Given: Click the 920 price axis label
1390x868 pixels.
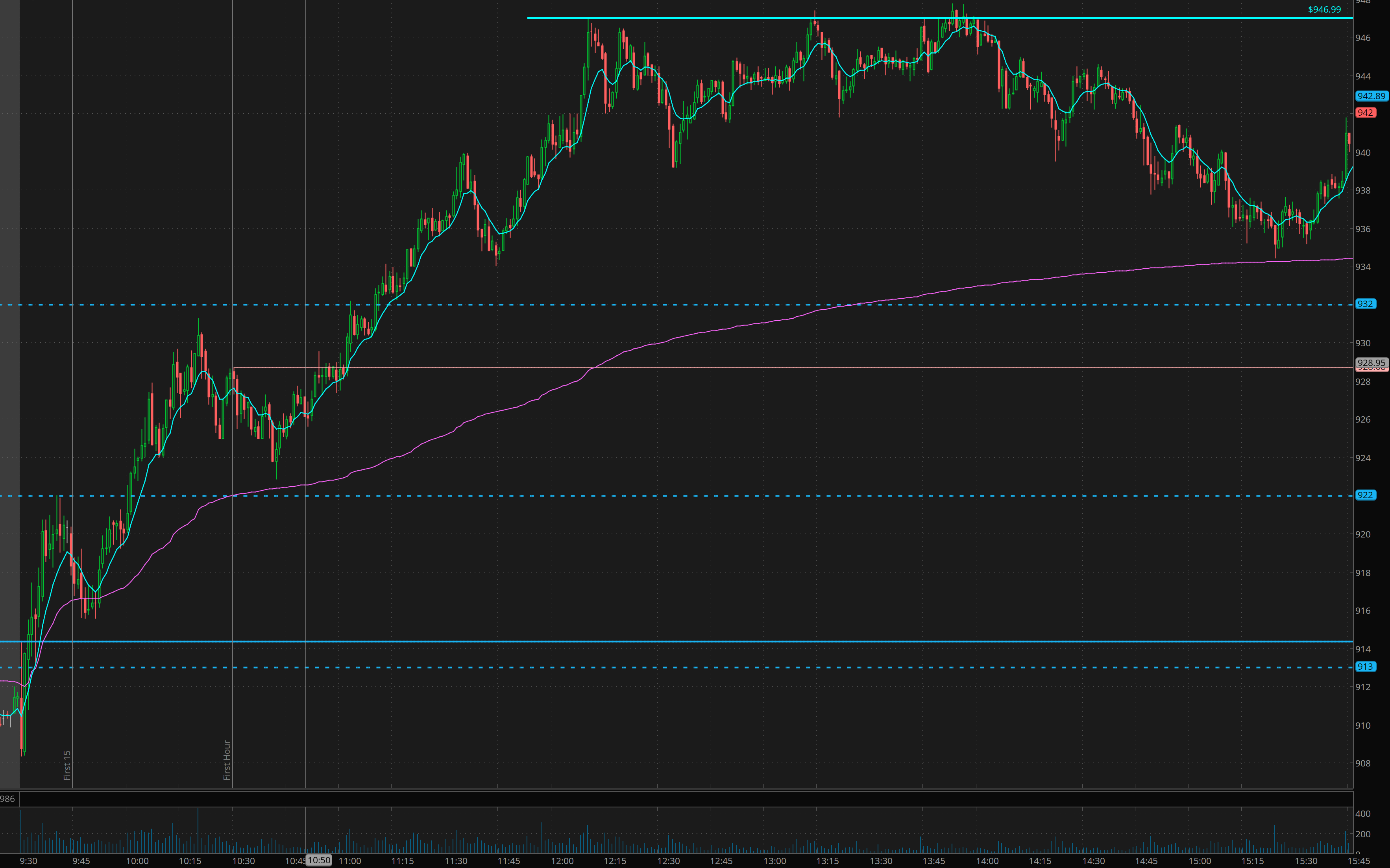Looking at the screenshot, I should point(1362,534).
